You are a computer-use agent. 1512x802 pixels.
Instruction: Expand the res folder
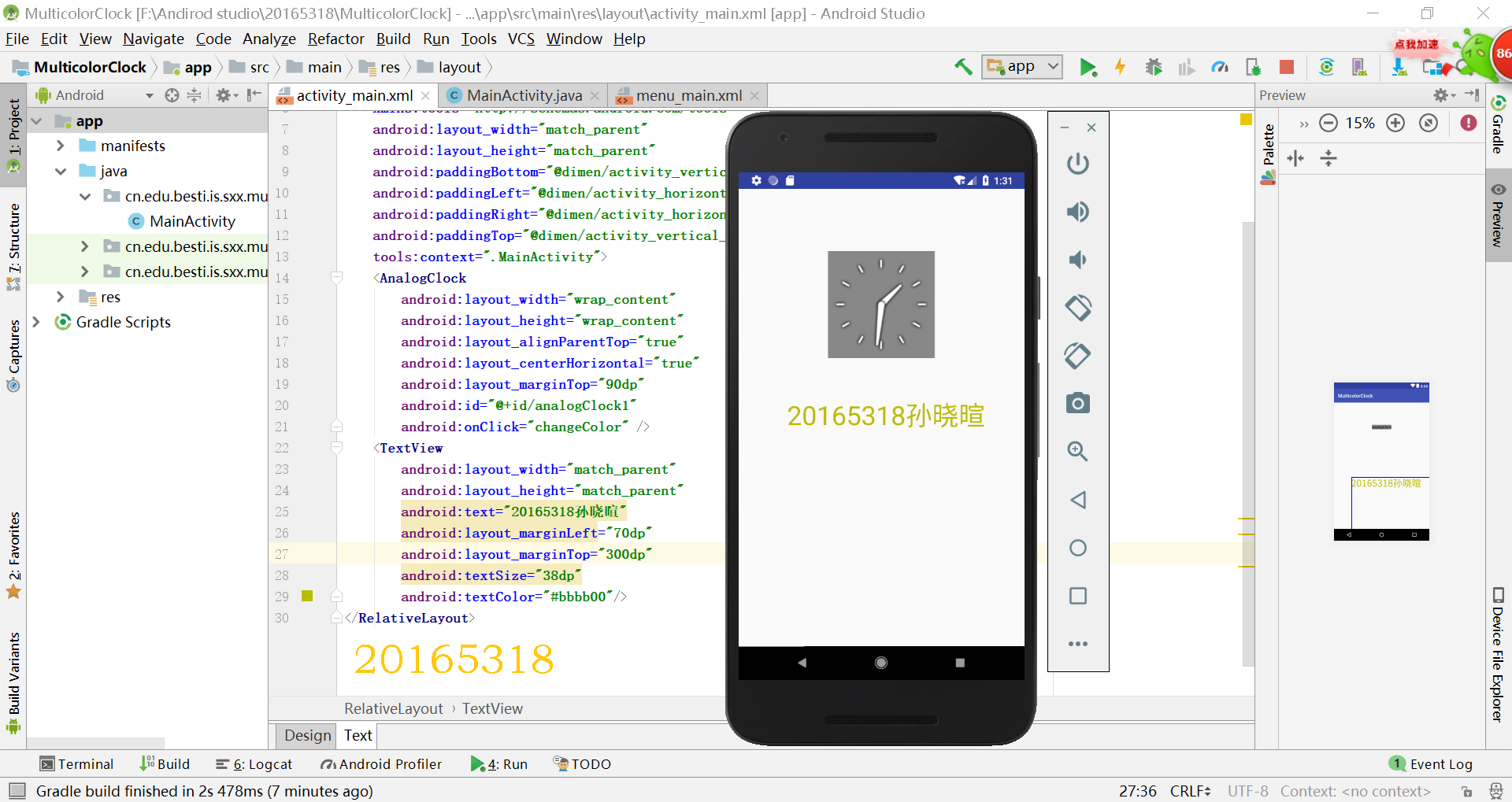pyautogui.click(x=61, y=297)
